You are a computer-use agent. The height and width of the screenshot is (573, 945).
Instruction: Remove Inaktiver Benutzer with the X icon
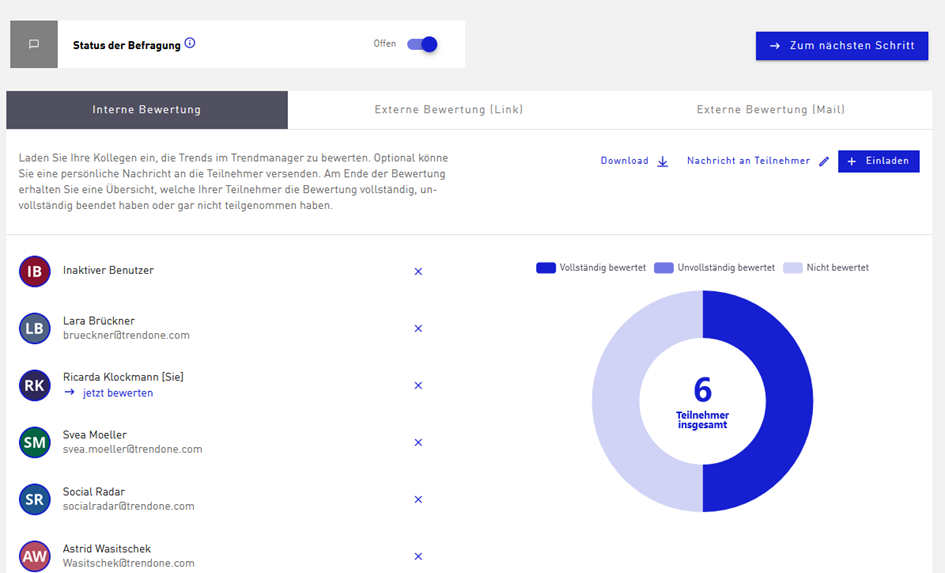point(418,272)
